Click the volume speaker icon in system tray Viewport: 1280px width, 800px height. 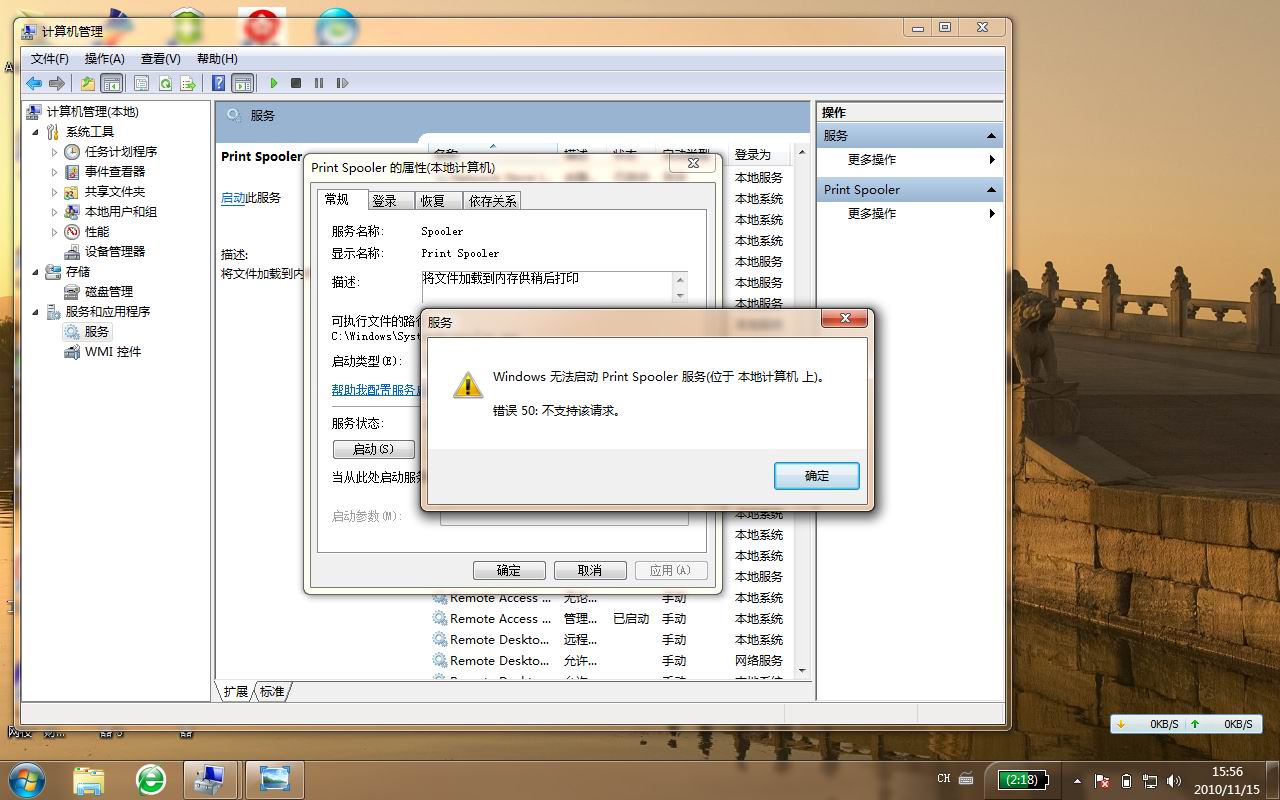pos(1173,780)
